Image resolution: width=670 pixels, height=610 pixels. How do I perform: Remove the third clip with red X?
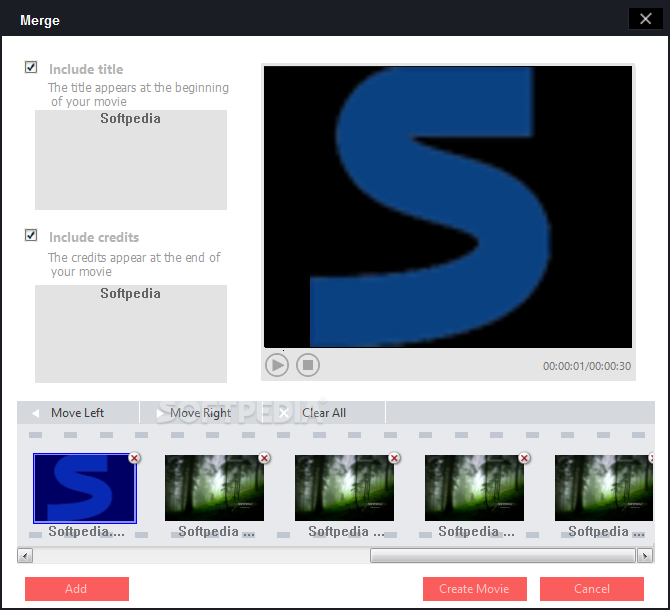click(x=394, y=458)
